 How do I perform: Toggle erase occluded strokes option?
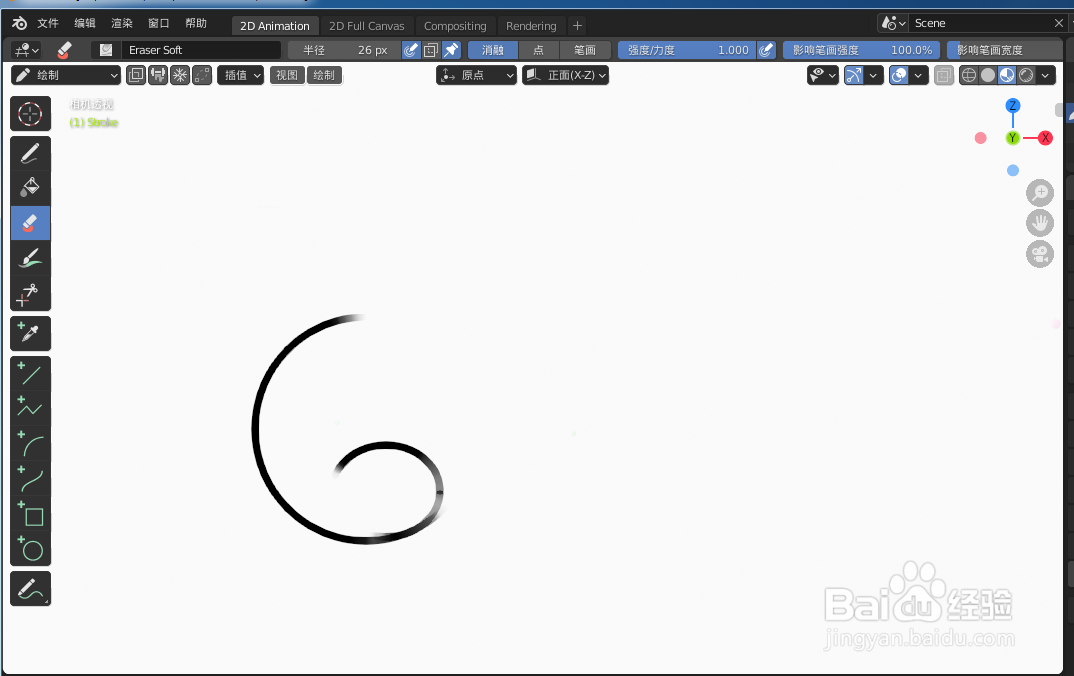(x=431, y=50)
